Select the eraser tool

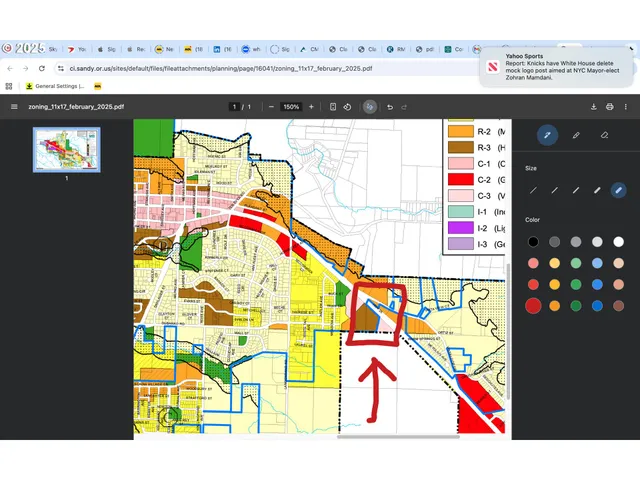point(604,135)
